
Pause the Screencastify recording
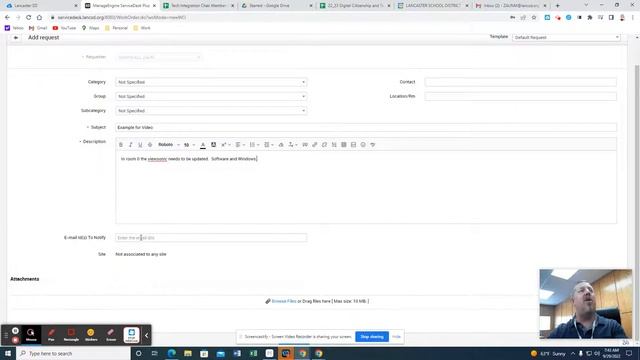15,331
